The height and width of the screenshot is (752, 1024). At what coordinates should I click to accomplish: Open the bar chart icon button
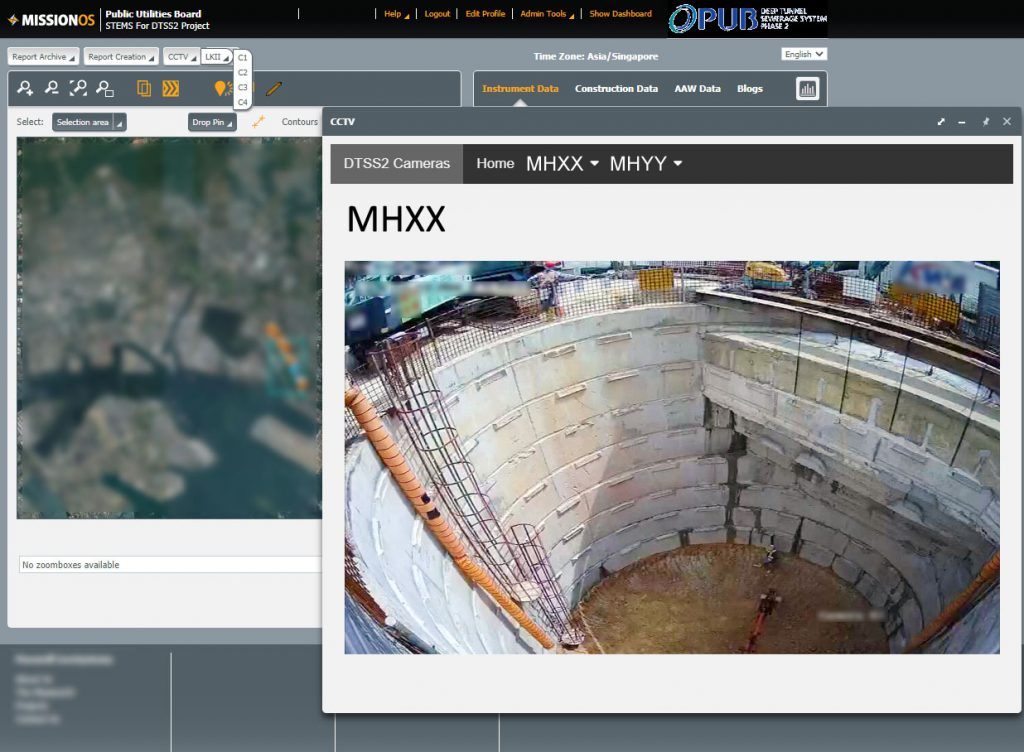[807, 89]
